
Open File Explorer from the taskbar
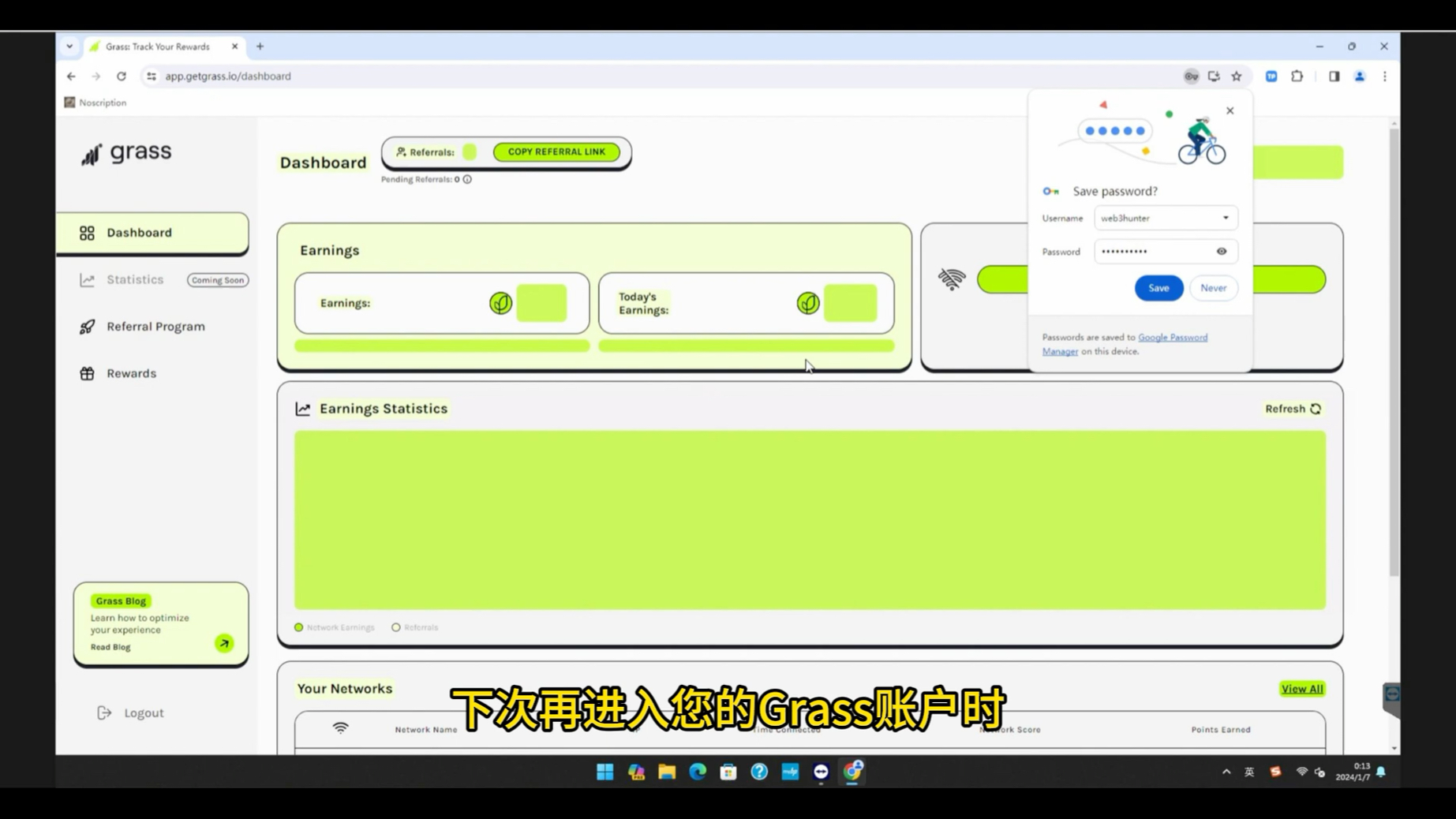click(x=667, y=772)
